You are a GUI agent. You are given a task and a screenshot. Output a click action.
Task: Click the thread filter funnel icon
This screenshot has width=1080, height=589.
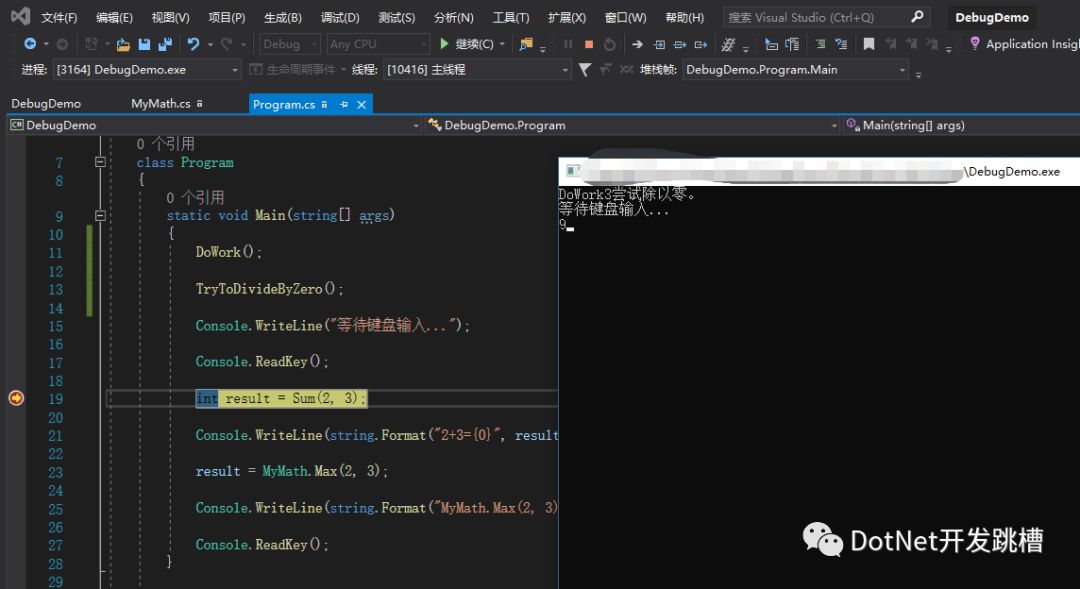coord(585,70)
